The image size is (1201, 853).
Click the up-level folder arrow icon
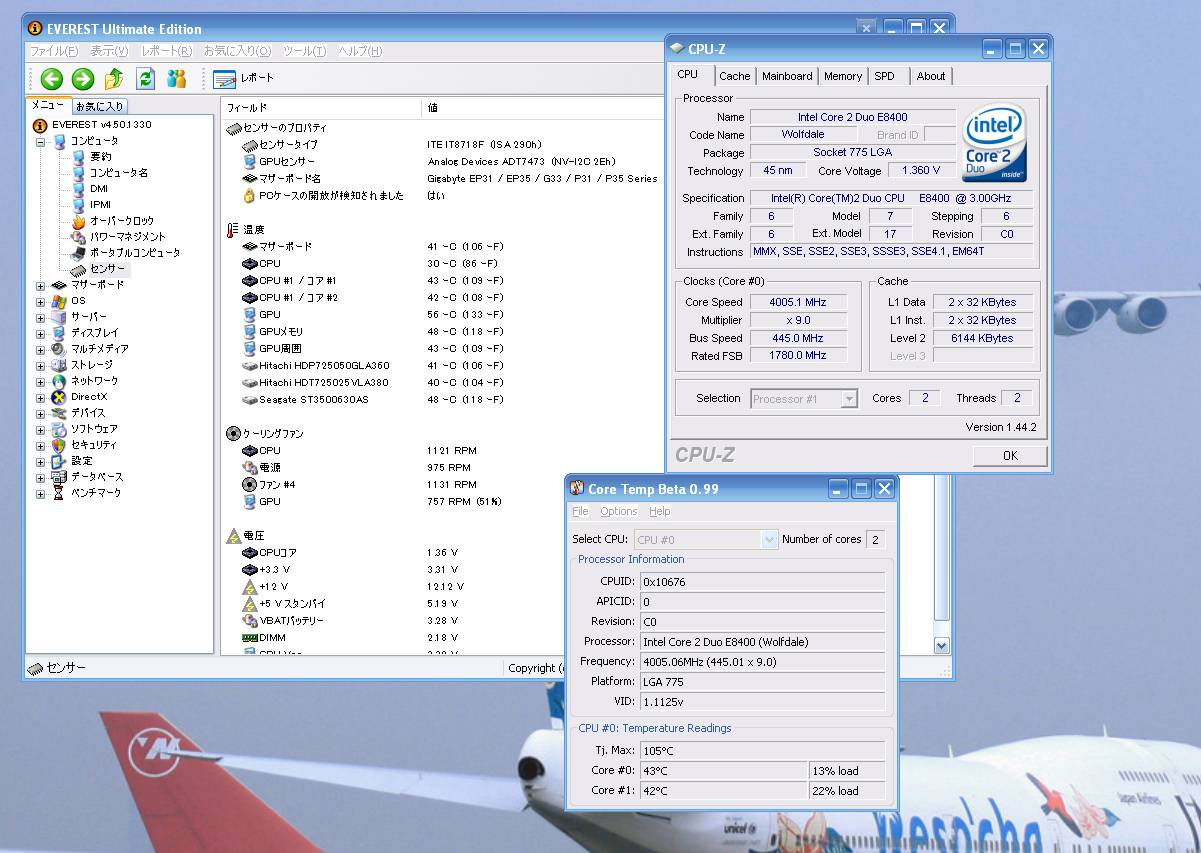coord(114,78)
